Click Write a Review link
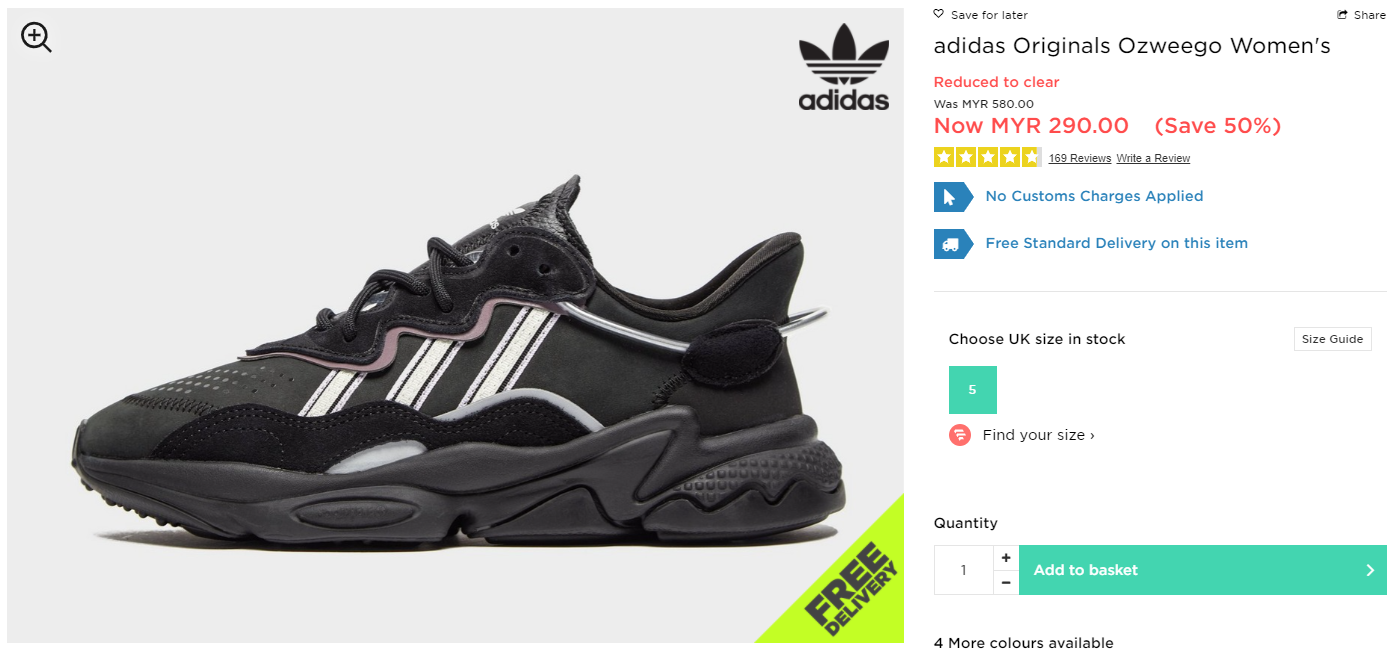1397x656 pixels. [x=1153, y=158]
